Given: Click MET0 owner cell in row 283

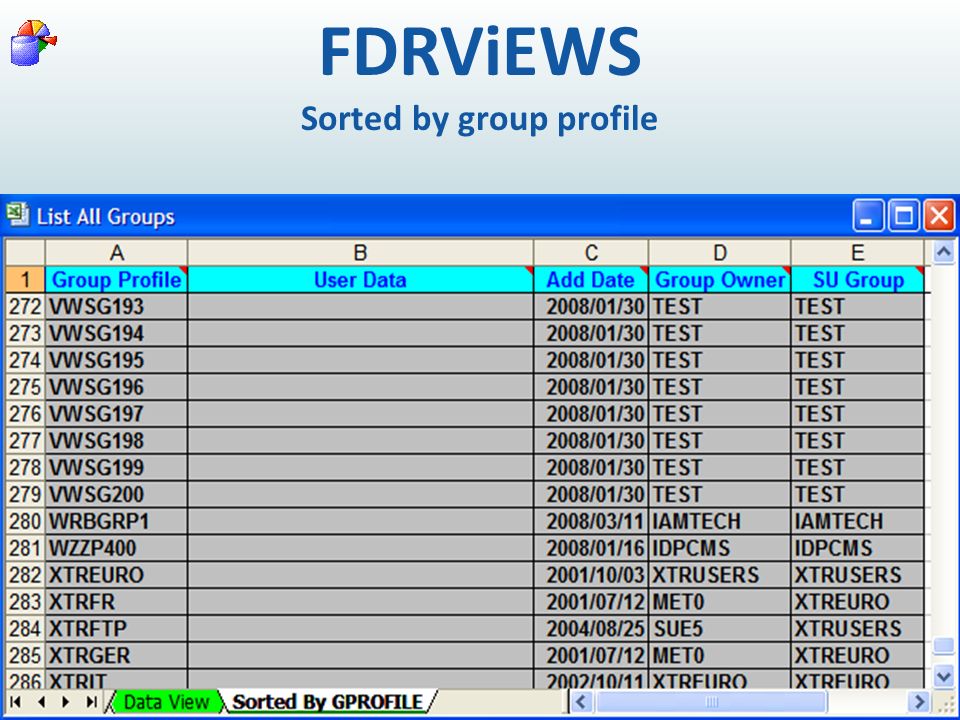Looking at the screenshot, I should pyautogui.click(x=719, y=602).
